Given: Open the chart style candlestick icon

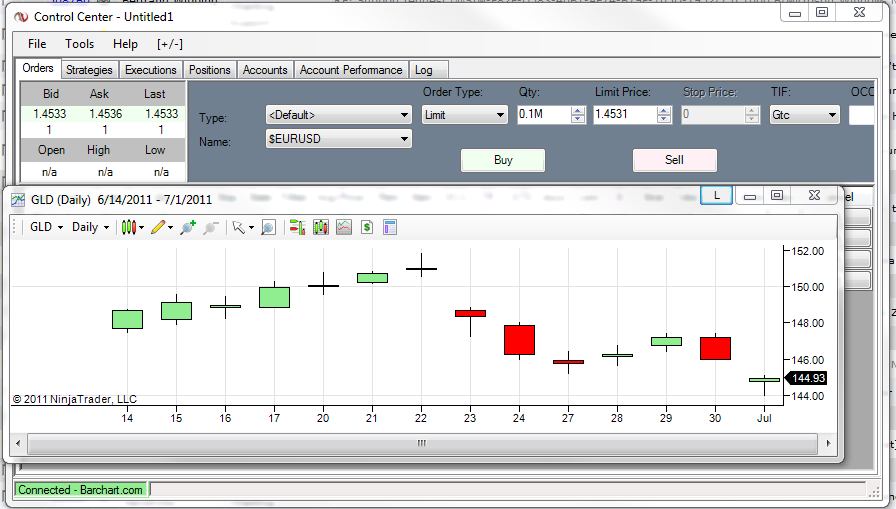Looking at the screenshot, I should [x=129, y=227].
